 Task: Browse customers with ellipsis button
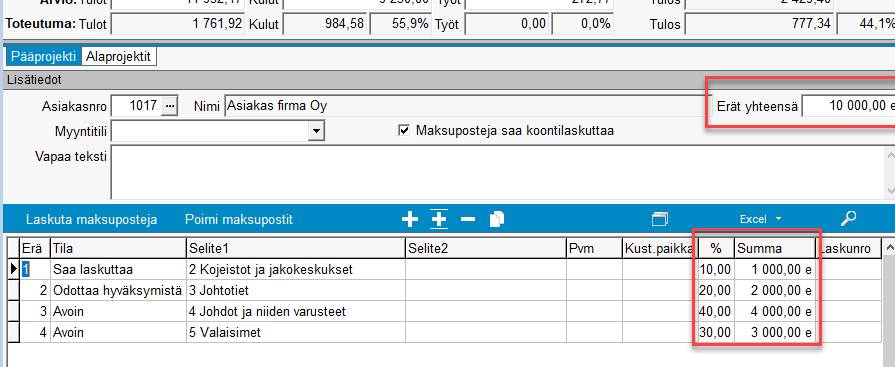click(x=170, y=106)
